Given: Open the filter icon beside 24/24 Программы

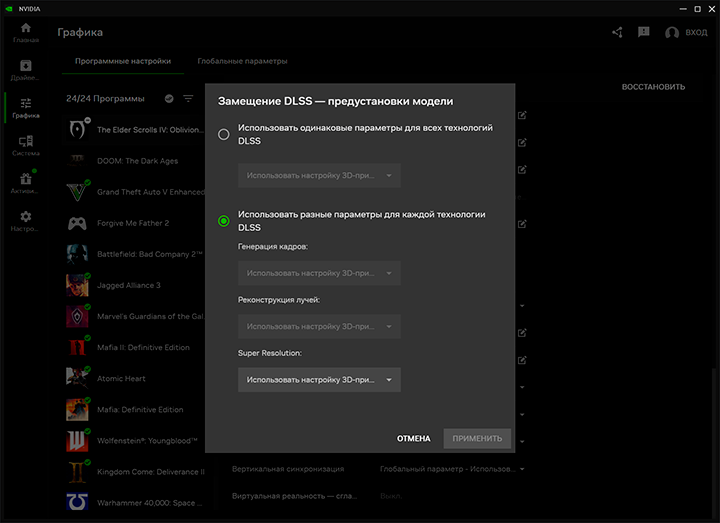Looking at the screenshot, I should click(x=188, y=98).
